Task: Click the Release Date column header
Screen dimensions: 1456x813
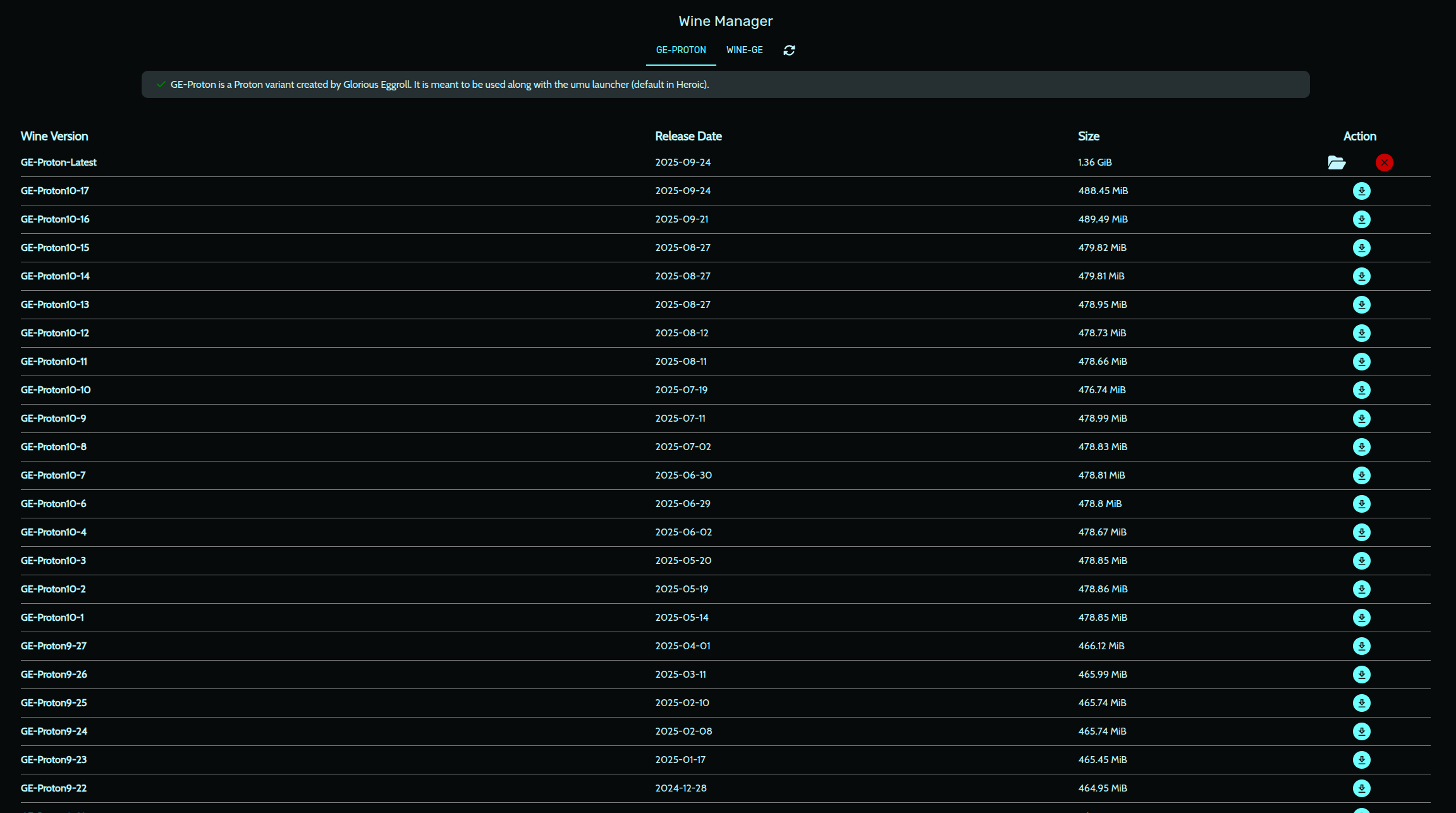Action: tap(688, 136)
